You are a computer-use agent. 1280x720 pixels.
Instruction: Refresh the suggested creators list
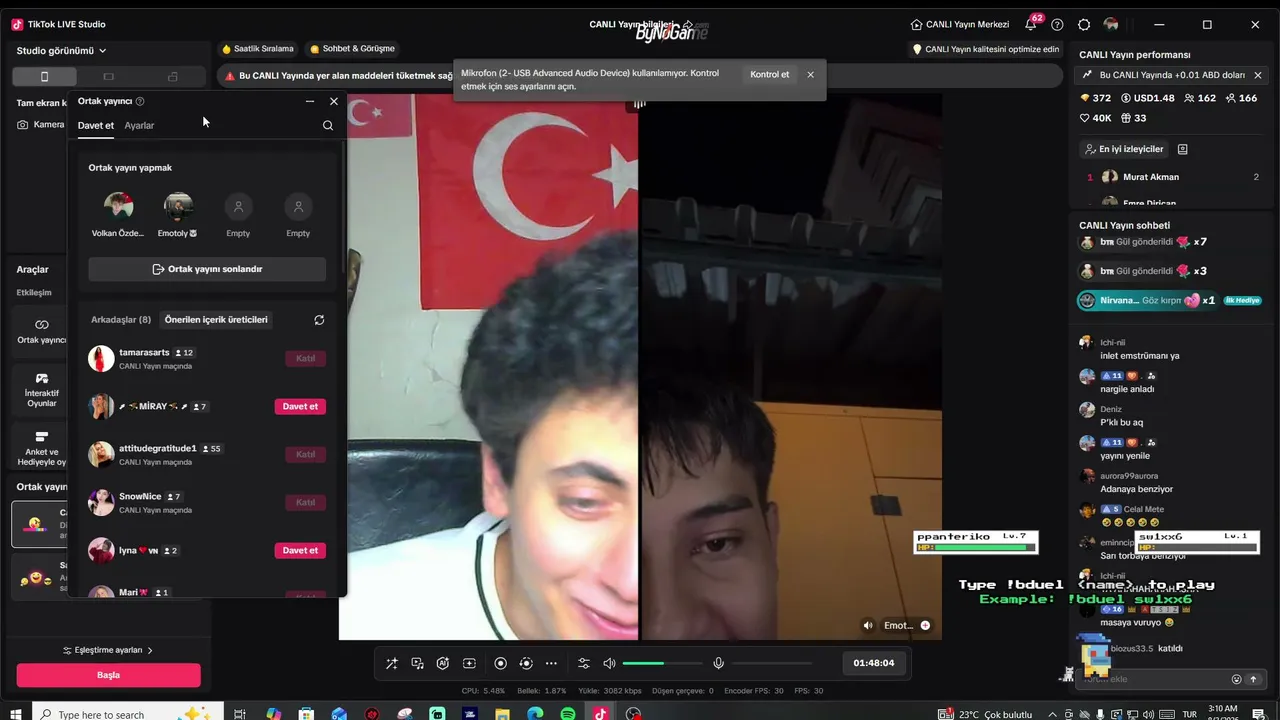point(319,320)
